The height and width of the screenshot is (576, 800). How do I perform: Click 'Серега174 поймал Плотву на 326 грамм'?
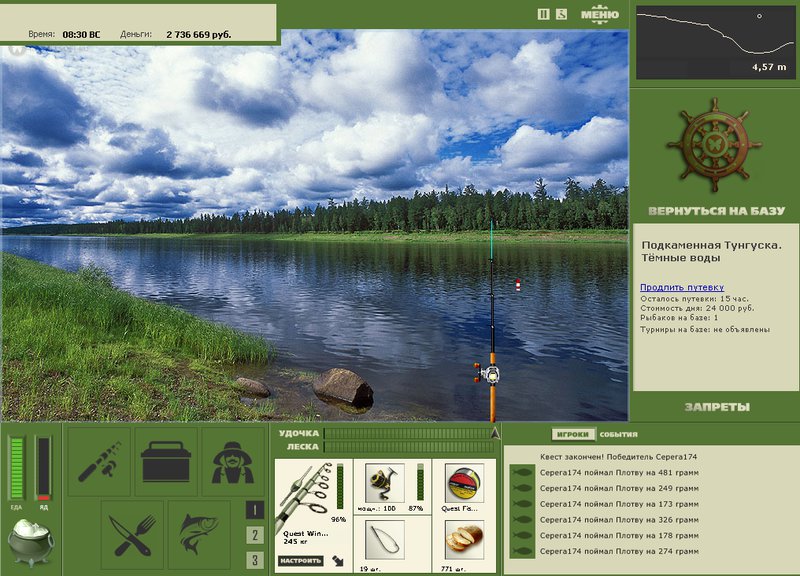pyautogui.click(x=619, y=520)
